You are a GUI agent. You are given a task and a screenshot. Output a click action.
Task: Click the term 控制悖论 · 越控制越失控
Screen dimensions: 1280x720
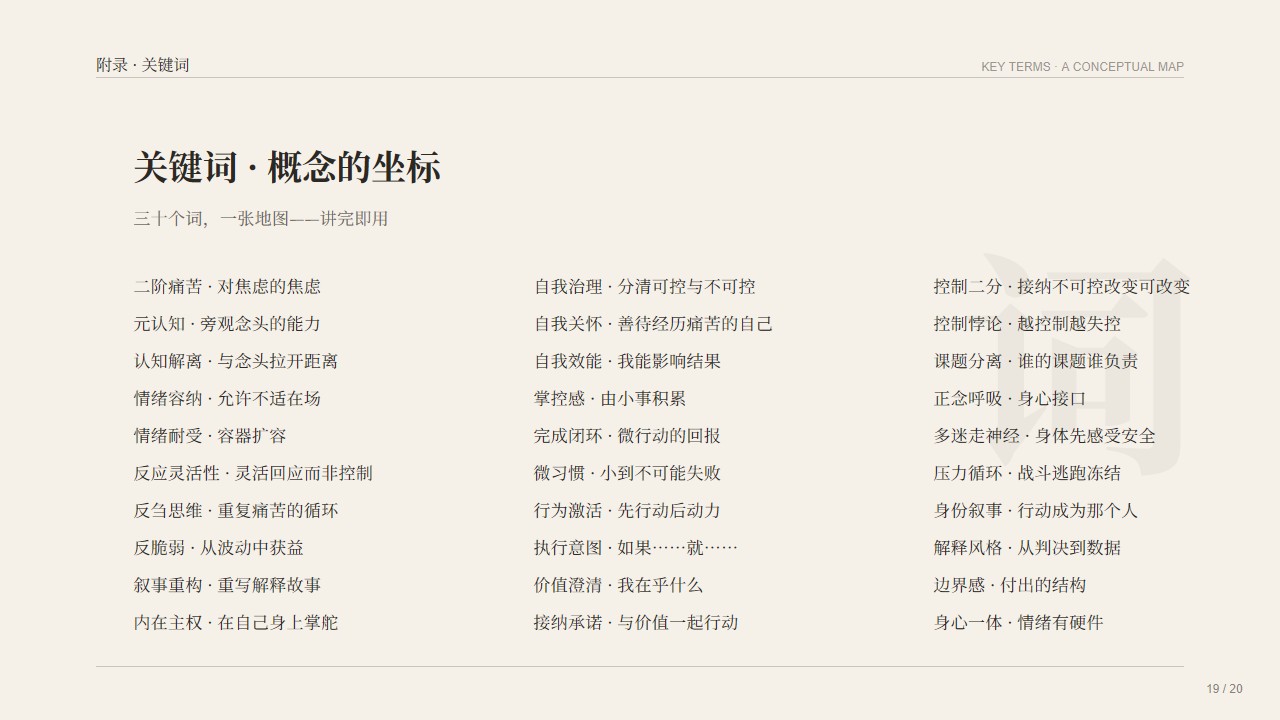coord(1027,324)
